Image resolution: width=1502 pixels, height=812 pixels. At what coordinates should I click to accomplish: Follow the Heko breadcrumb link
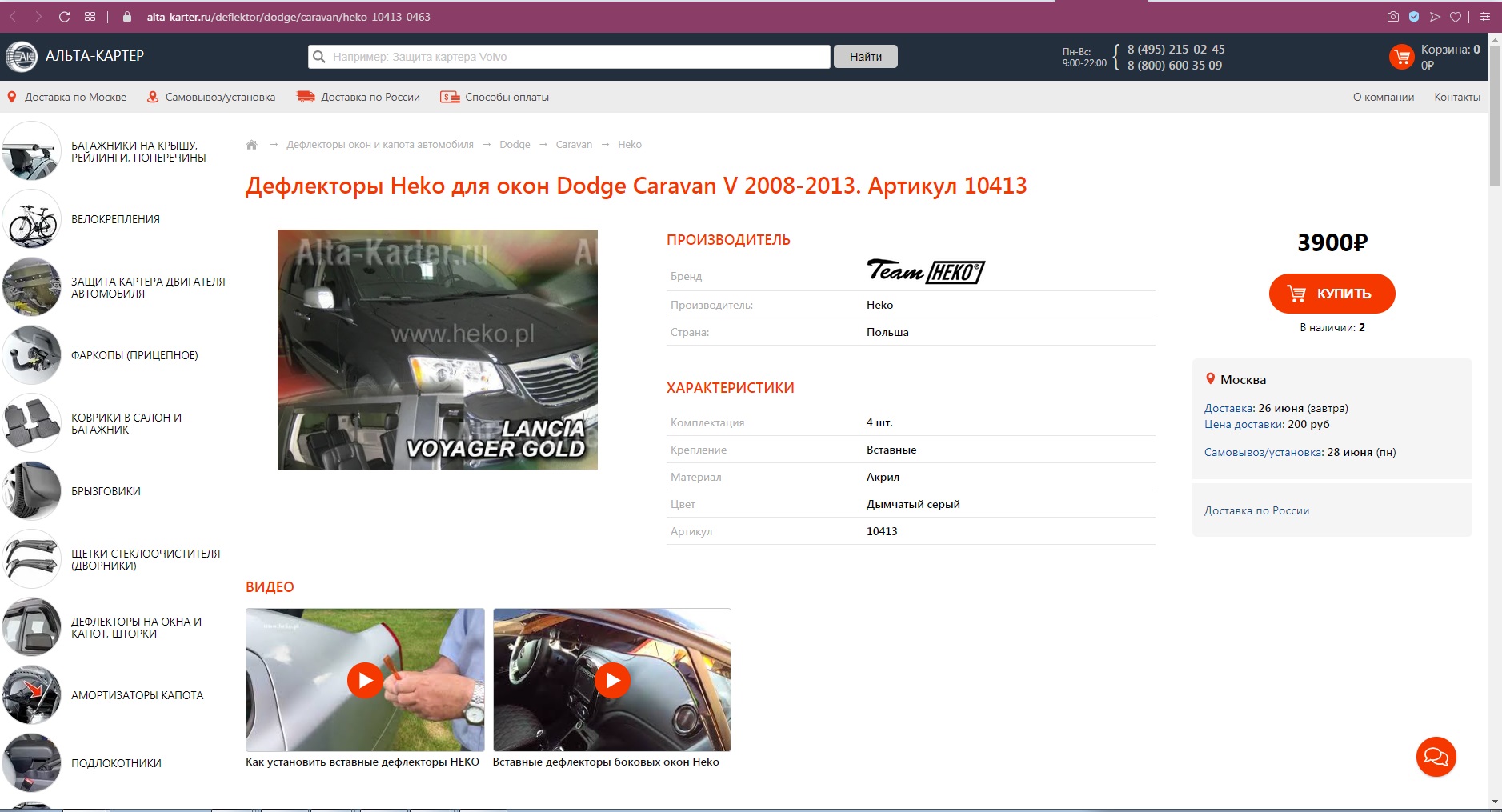coord(630,145)
